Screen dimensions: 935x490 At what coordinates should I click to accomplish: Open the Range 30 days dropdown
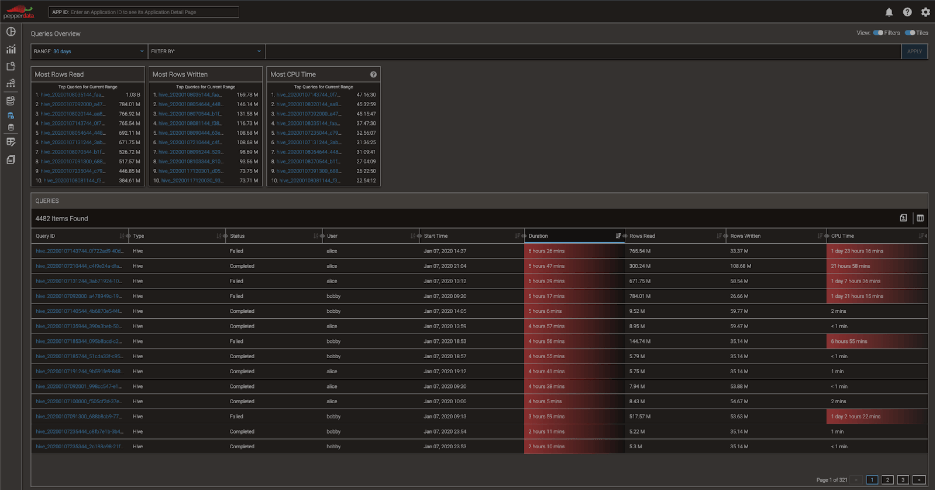tap(89, 51)
